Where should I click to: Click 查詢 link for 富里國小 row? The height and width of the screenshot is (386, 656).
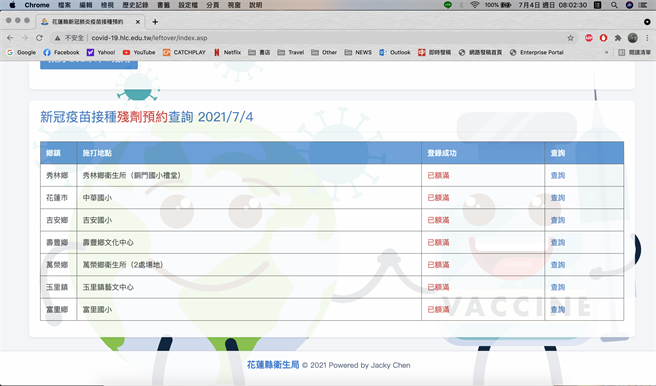pyautogui.click(x=558, y=309)
